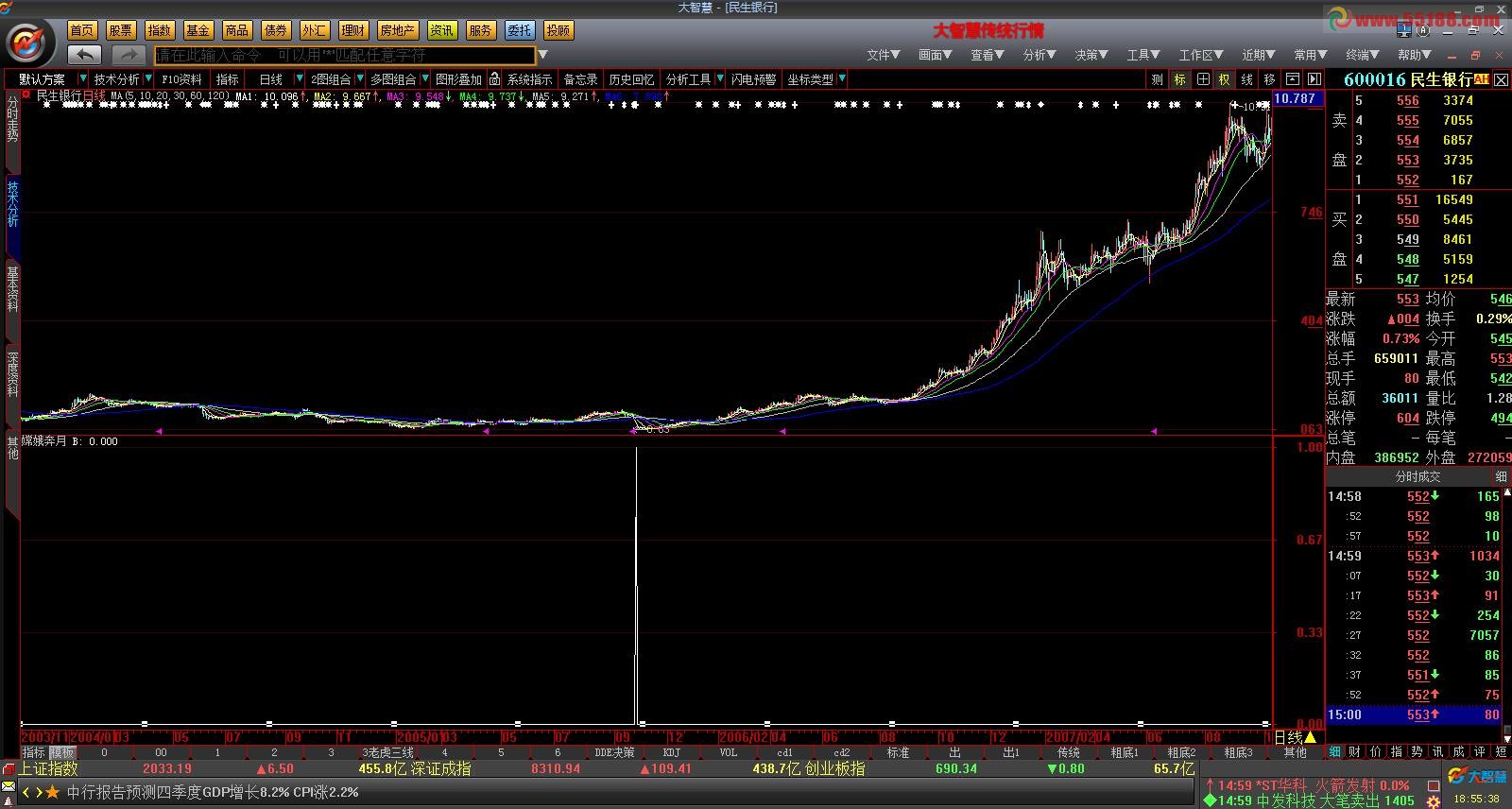Viewport: 1512px width, 809px height.
Task: Open the 决策 menu
Action: point(1091,55)
